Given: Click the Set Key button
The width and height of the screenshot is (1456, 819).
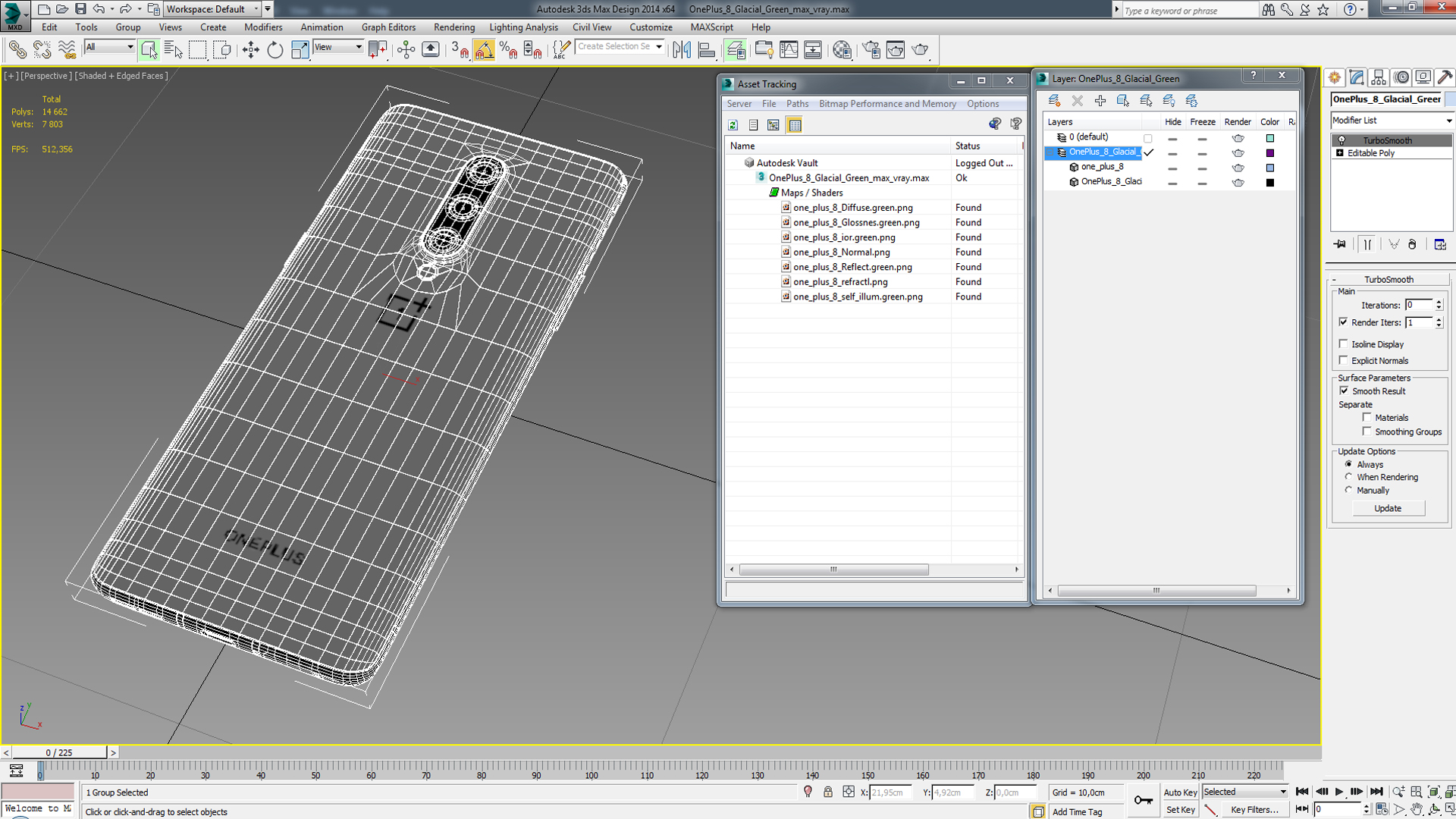Looking at the screenshot, I should (x=1180, y=810).
